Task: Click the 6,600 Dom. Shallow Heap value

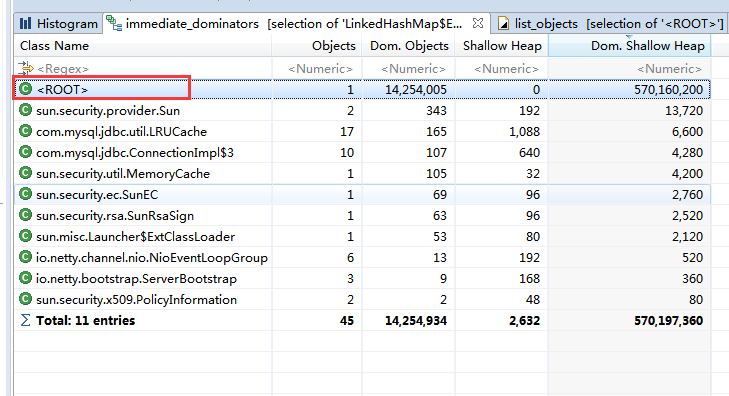Action: [687, 132]
